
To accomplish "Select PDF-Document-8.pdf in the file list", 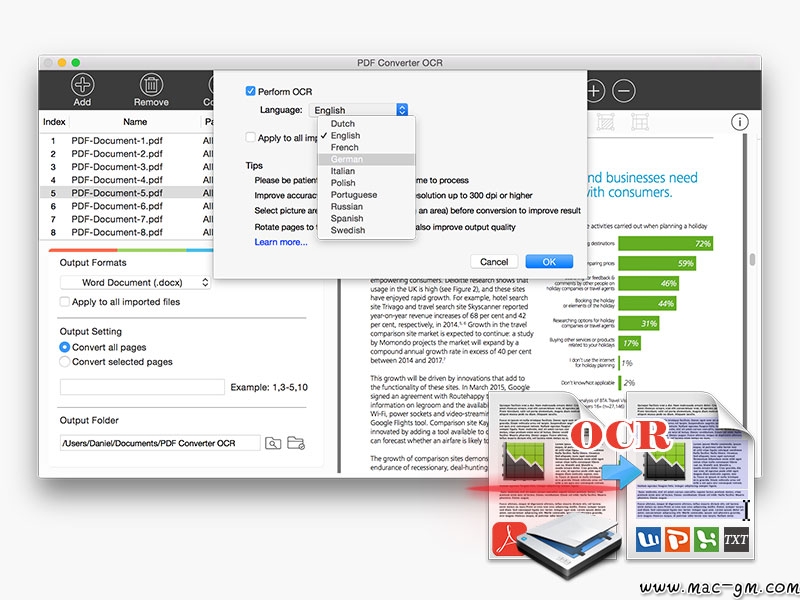I will pyautogui.click(x=127, y=232).
